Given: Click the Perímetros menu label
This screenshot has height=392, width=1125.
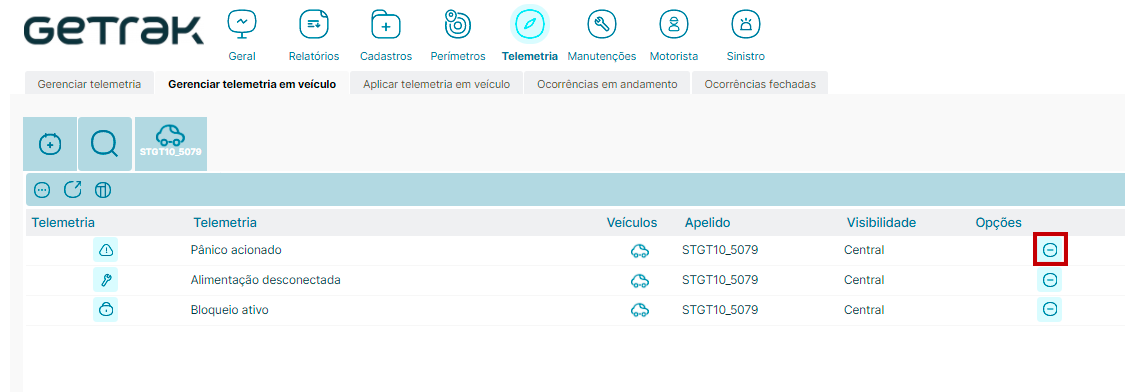Looking at the screenshot, I should 458,56.
